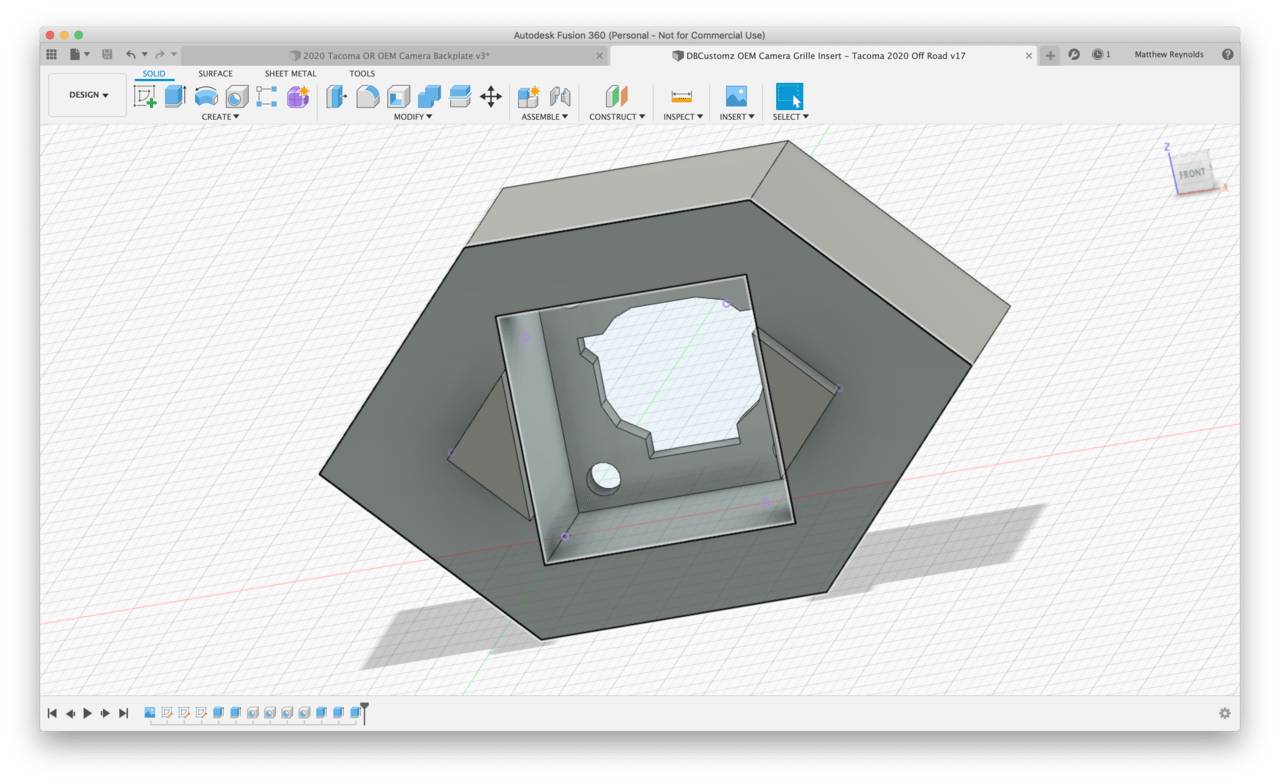Select the Move/Copy arrows tool
Screen dimensions: 1280x784
(x=491, y=96)
